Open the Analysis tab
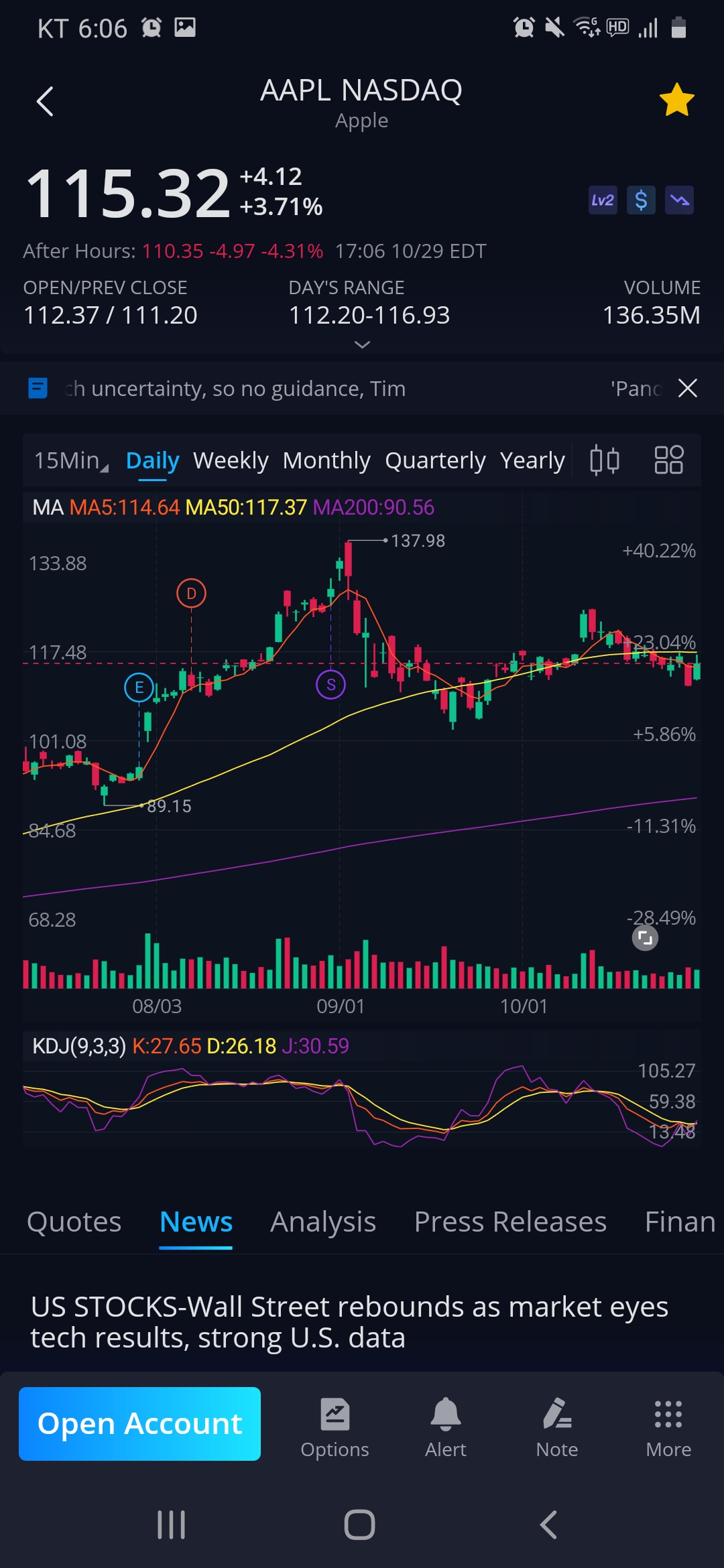The image size is (724, 1568). 322,1222
